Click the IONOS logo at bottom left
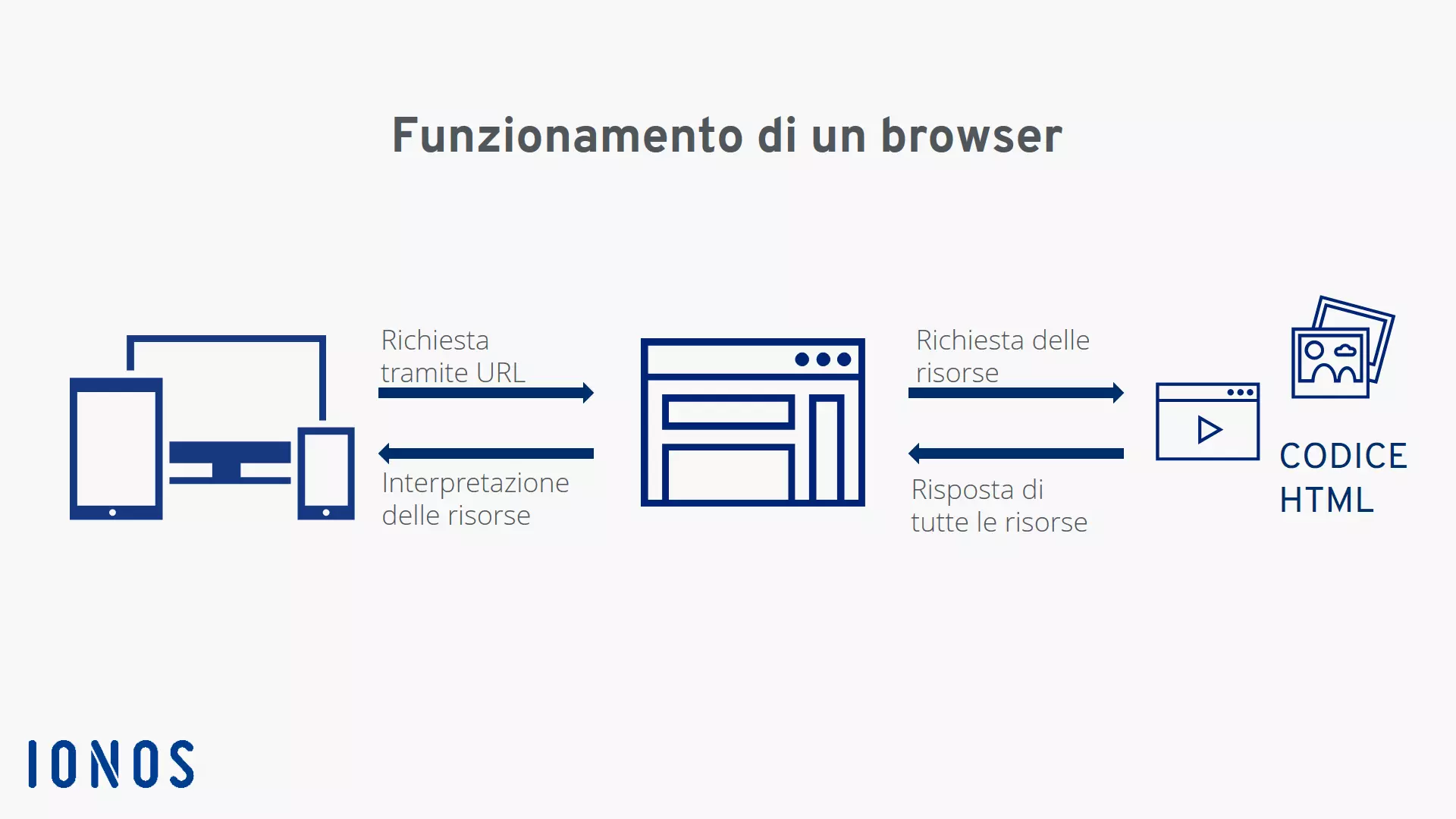Viewport: 1456px width, 819px height. tap(112, 763)
